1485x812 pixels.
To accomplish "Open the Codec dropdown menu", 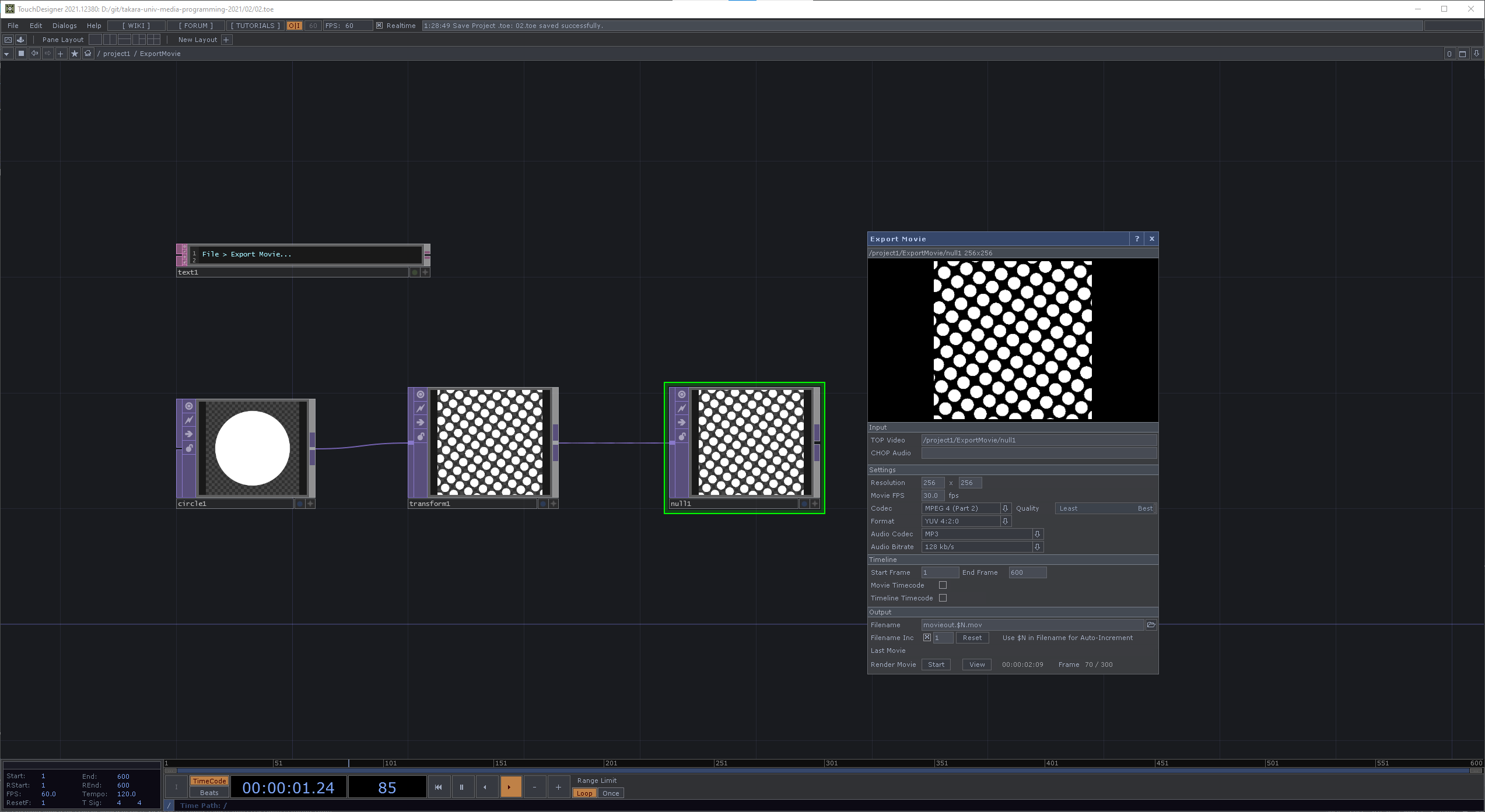I will [1005, 508].
